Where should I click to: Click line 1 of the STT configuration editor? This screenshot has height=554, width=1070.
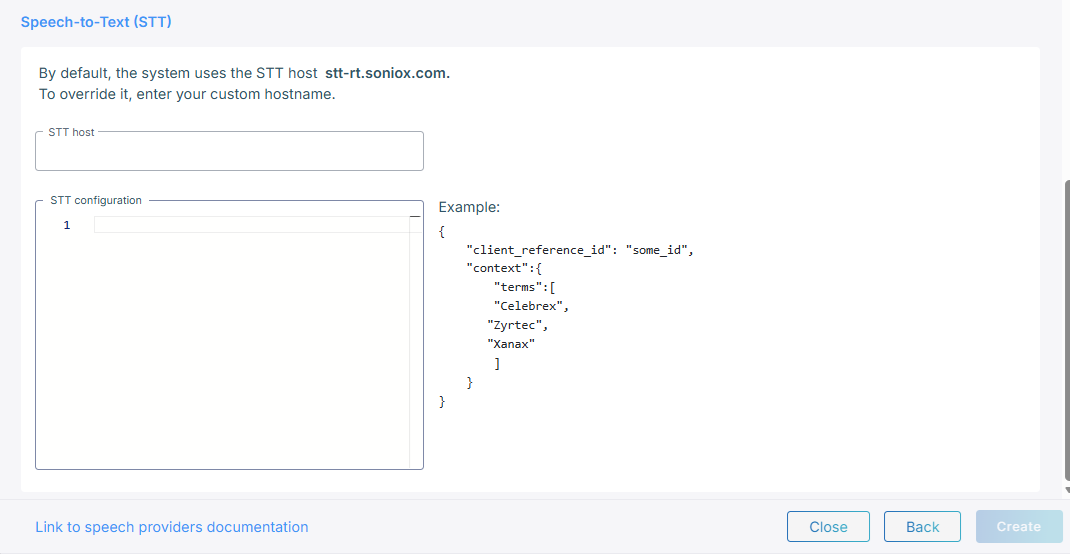click(251, 225)
